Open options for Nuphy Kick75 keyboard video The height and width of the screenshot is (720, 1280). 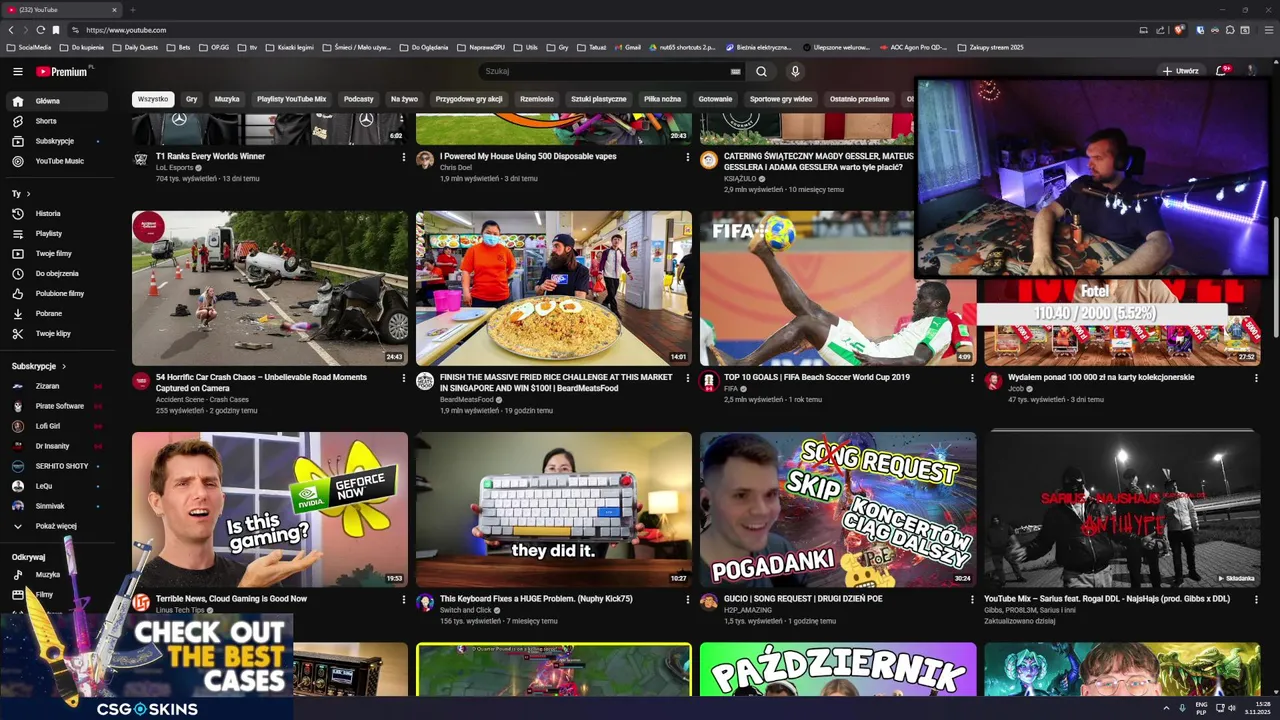[x=688, y=599]
